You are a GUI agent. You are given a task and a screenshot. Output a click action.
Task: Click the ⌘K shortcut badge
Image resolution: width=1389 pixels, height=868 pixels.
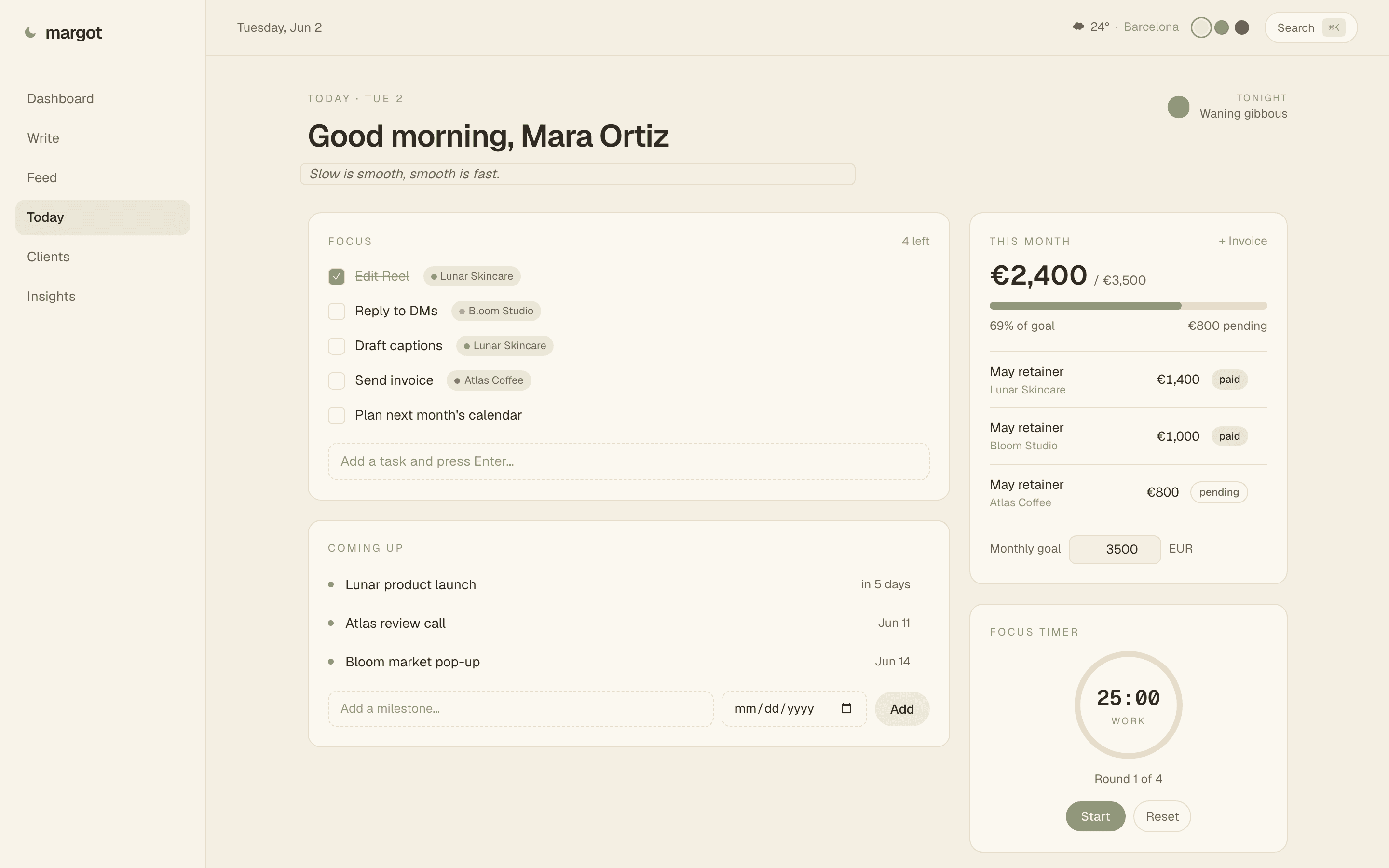pos(1334,27)
